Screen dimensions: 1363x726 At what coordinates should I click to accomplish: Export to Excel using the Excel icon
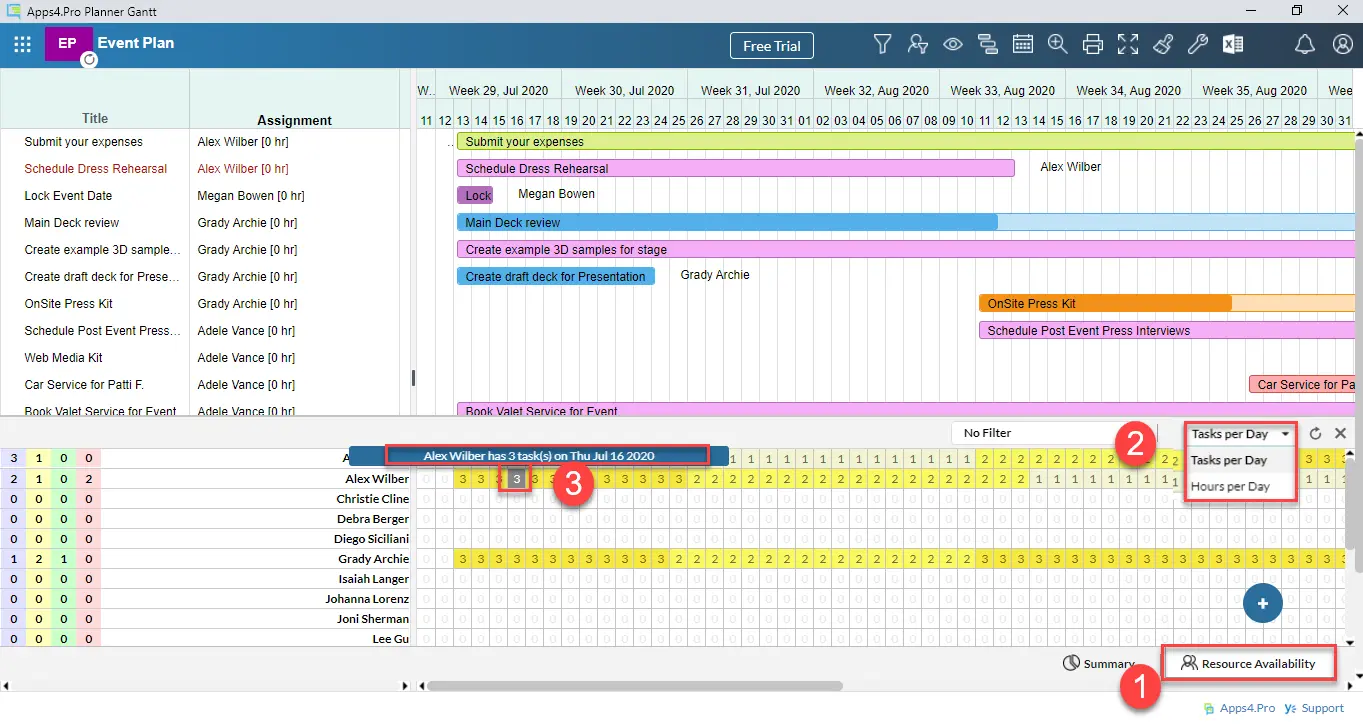click(1232, 44)
